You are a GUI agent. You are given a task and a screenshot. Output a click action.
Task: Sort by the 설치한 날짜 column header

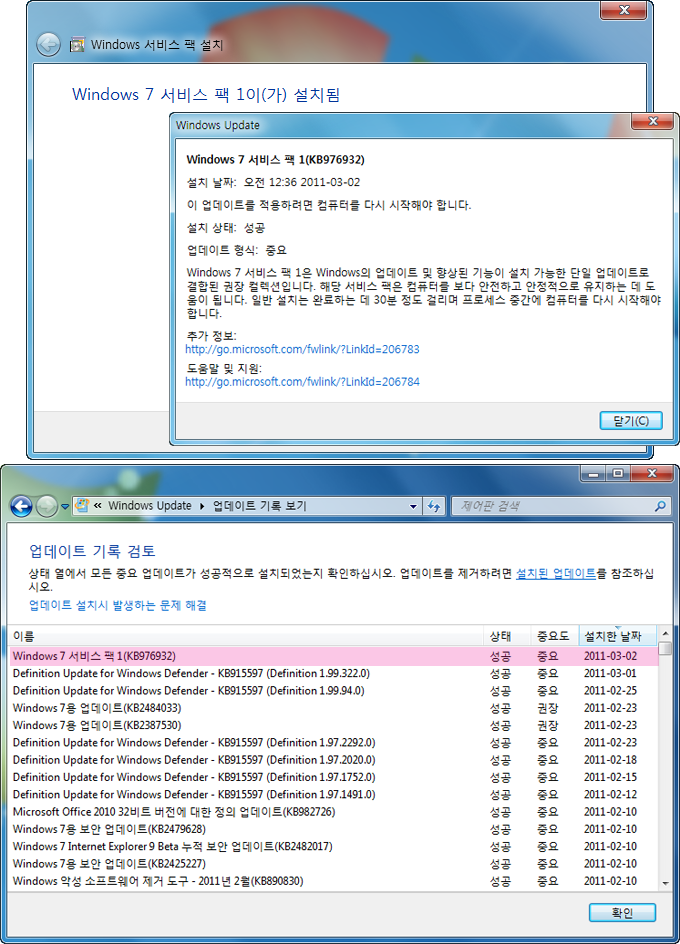tap(617, 636)
